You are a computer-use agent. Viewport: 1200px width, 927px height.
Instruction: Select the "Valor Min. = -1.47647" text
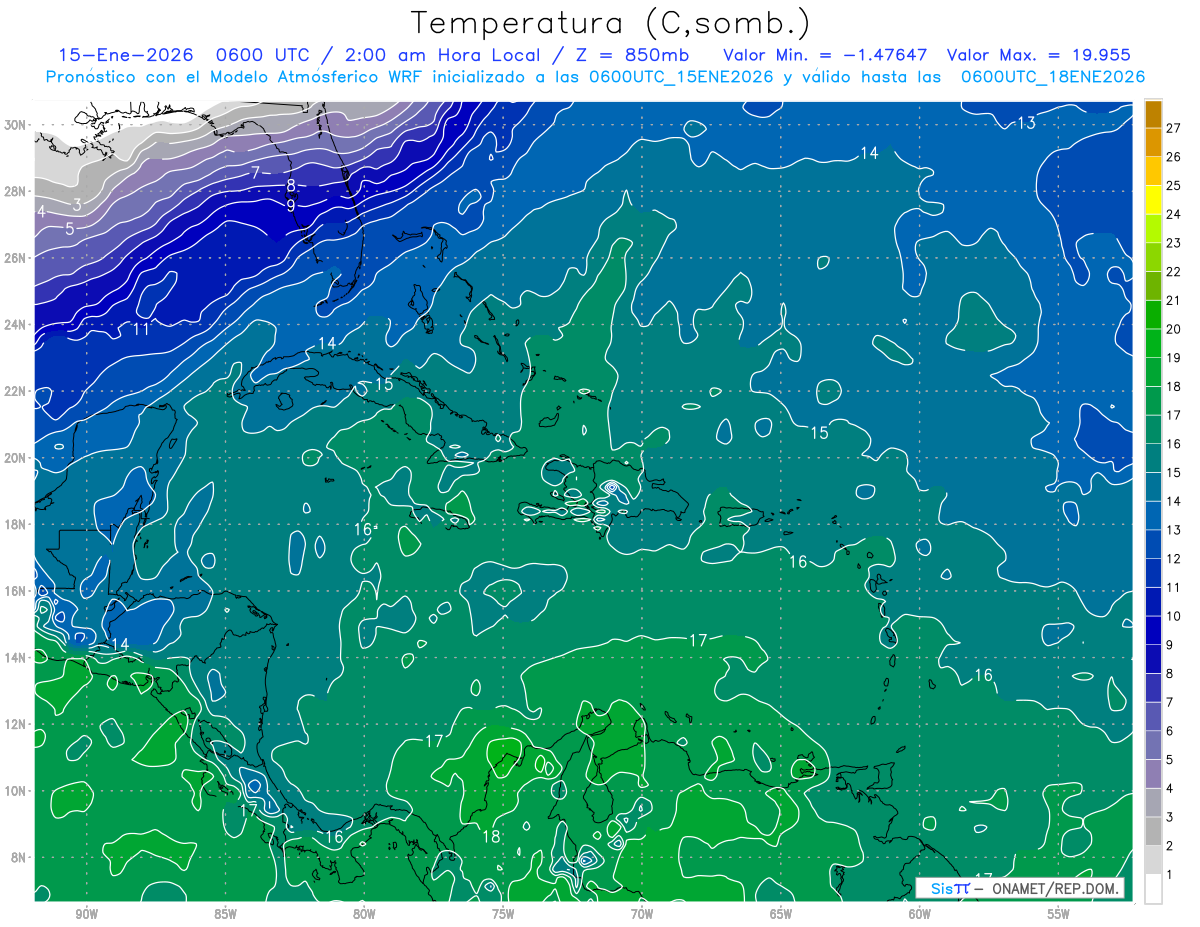click(825, 56)
